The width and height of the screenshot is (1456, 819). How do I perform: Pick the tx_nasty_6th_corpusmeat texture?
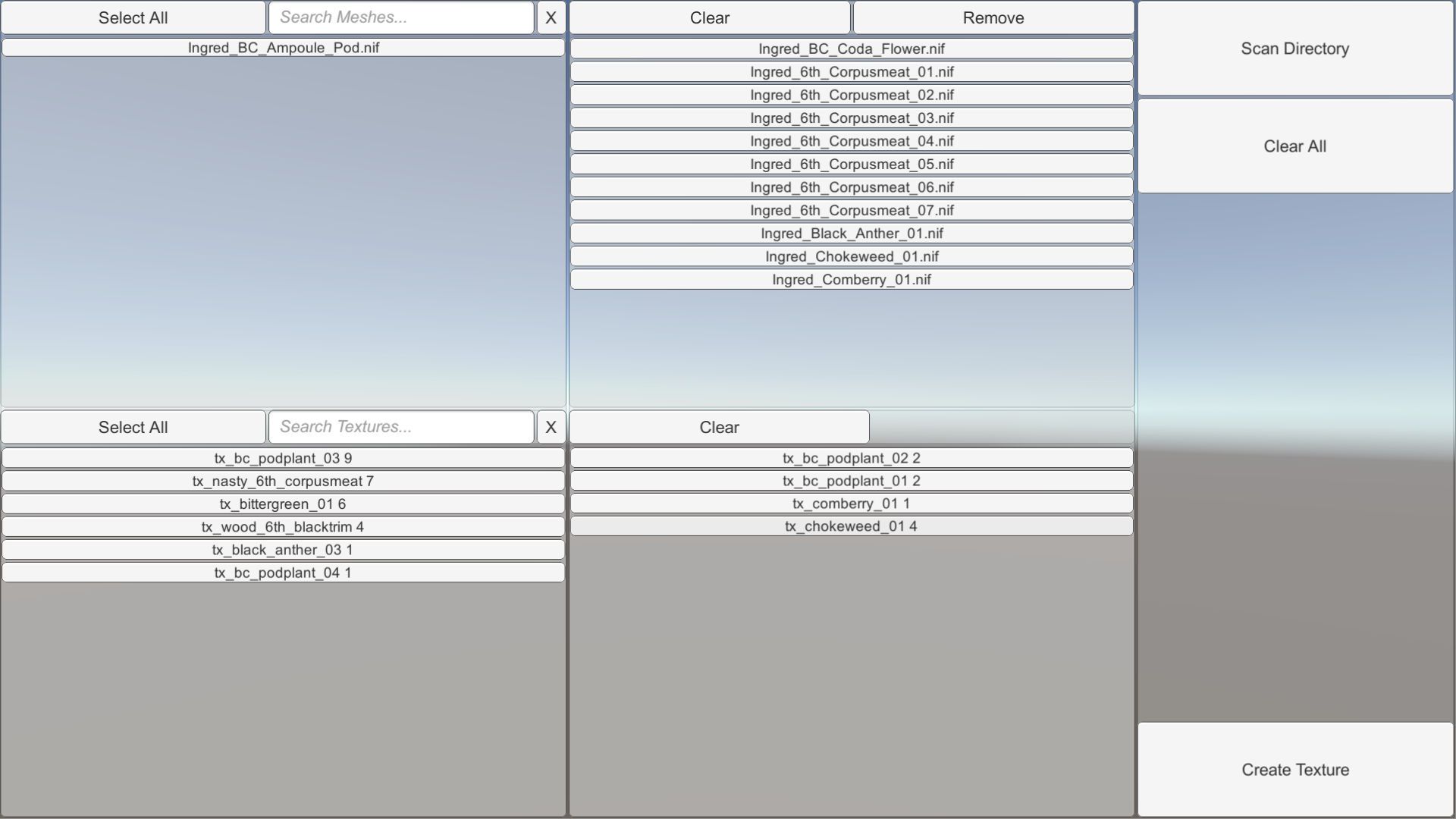pos(284,481)
